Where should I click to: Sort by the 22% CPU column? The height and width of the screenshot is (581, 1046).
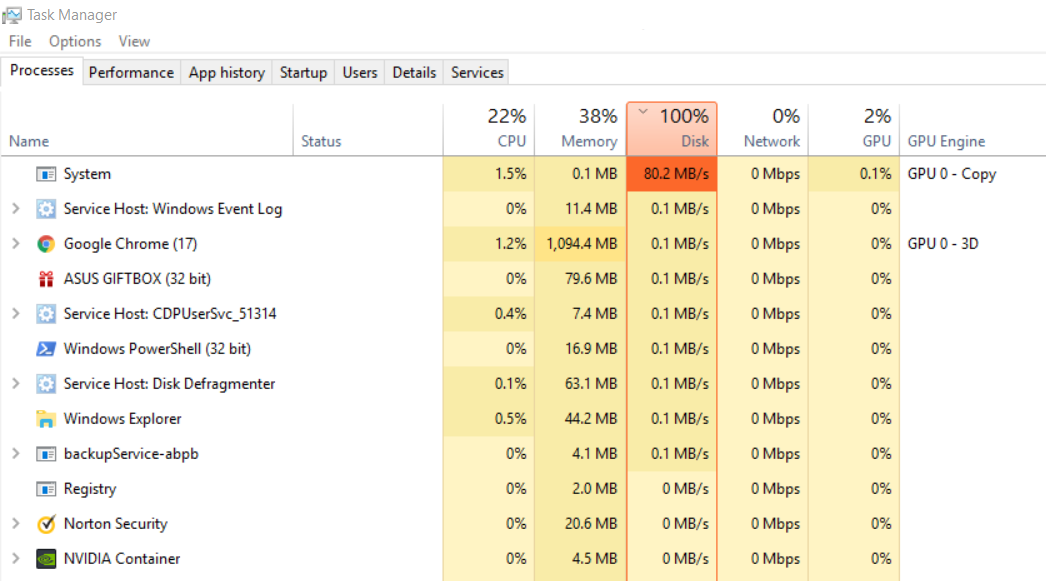click(x=488, y=129)
